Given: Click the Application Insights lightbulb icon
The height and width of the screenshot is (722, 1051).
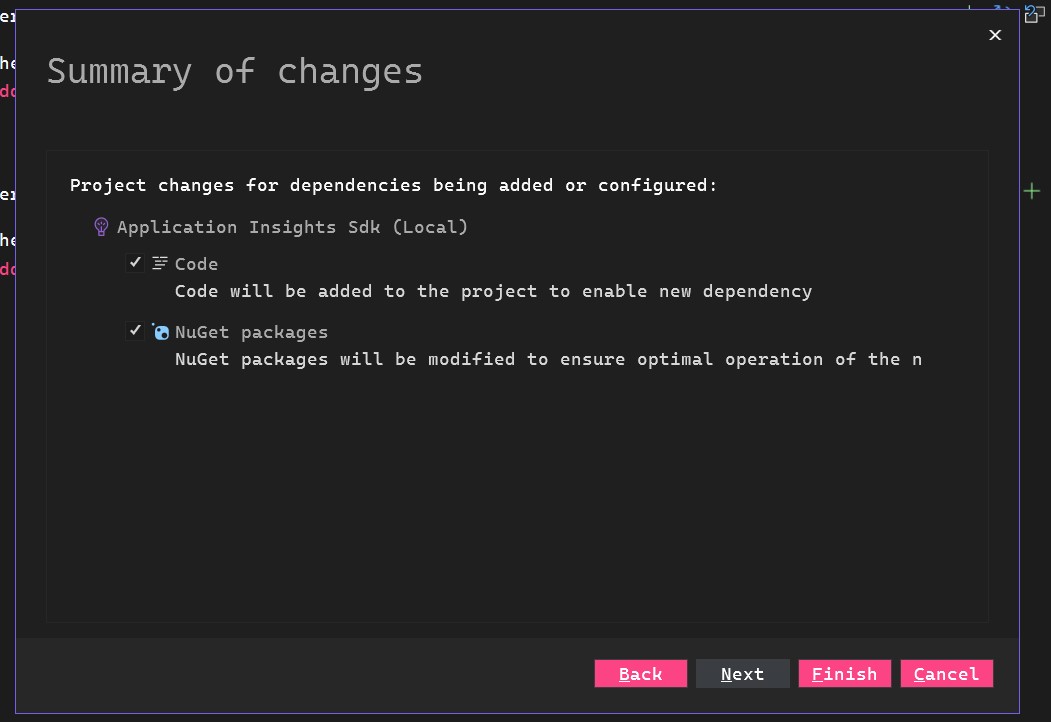Looking at the screenshot, I should [x=101, y=227].
